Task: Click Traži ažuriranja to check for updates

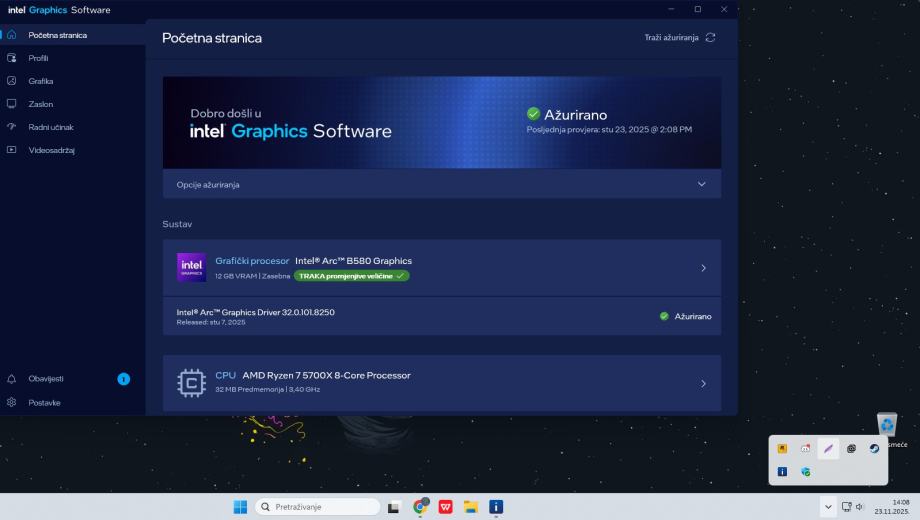Action: (671, 38)
